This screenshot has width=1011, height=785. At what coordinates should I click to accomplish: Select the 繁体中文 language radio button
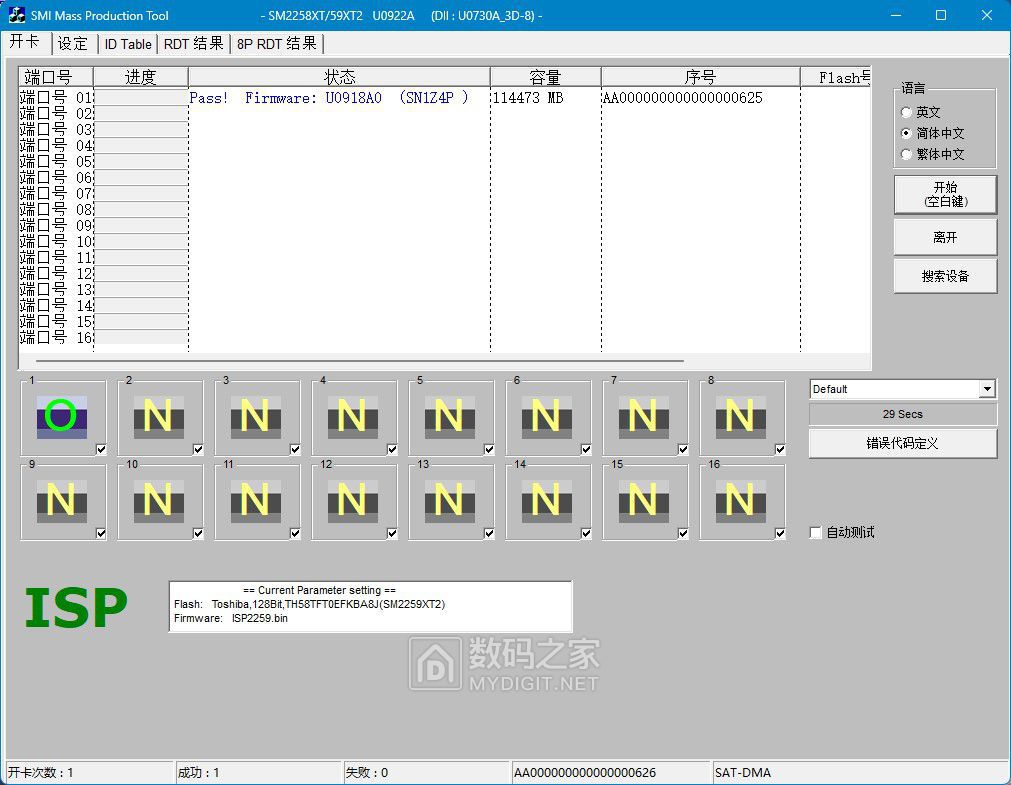coord(907,155)
